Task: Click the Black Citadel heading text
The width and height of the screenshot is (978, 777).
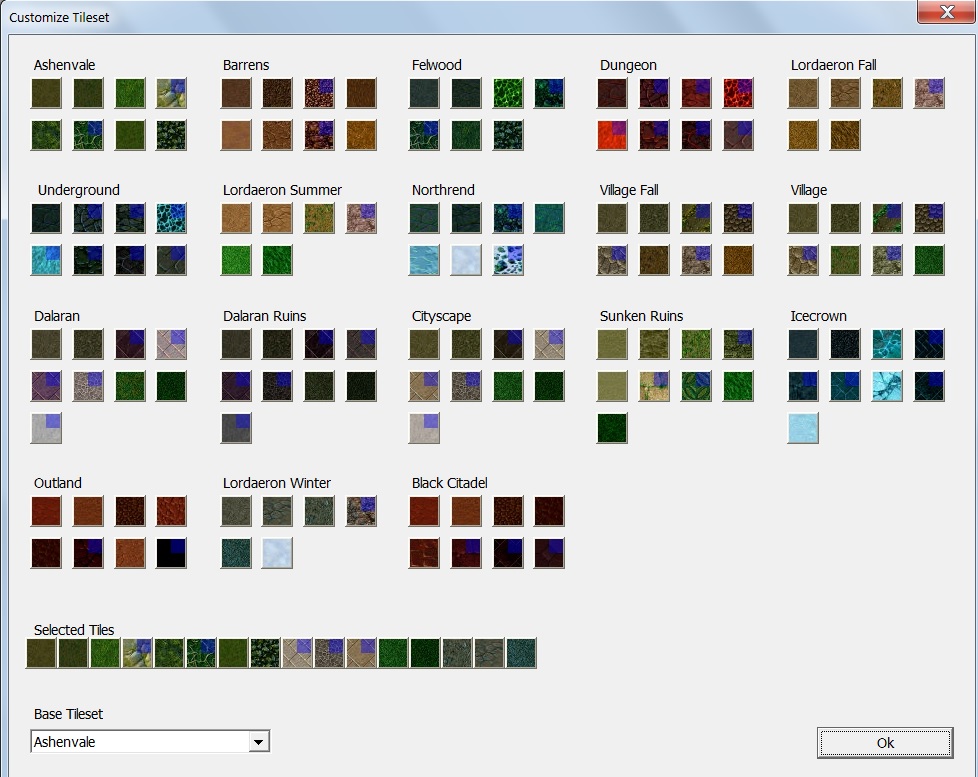Action: click(450, 483)
